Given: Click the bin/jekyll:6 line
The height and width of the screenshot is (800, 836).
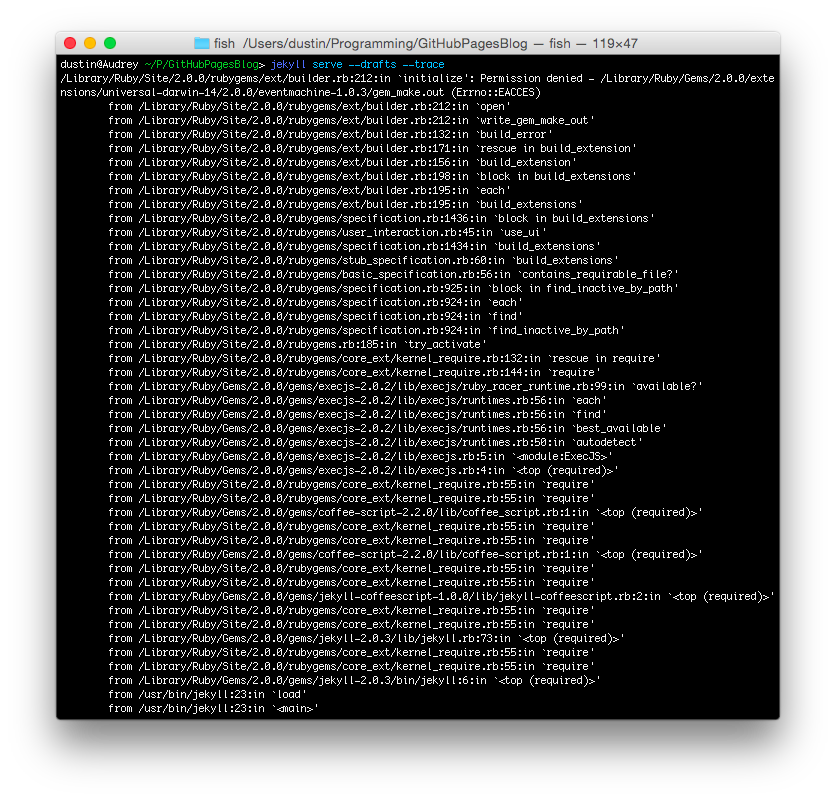Looking at the screenshot, I should [x=355, y=681].
